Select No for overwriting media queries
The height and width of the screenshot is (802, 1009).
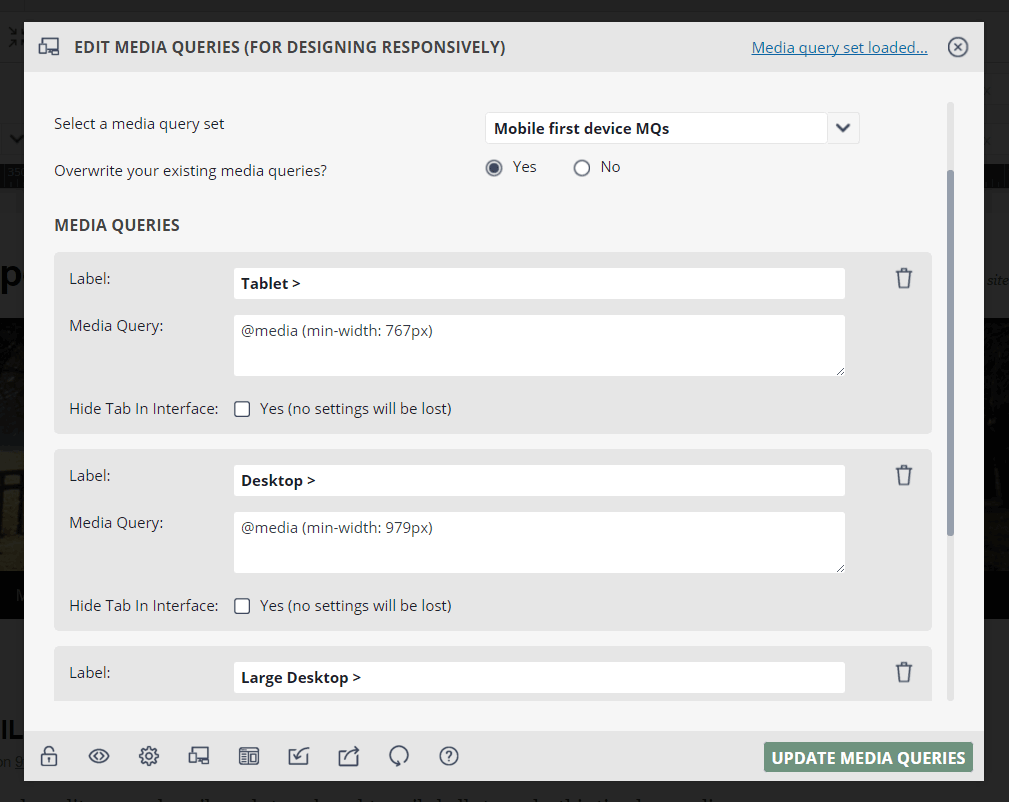(582, 167)
